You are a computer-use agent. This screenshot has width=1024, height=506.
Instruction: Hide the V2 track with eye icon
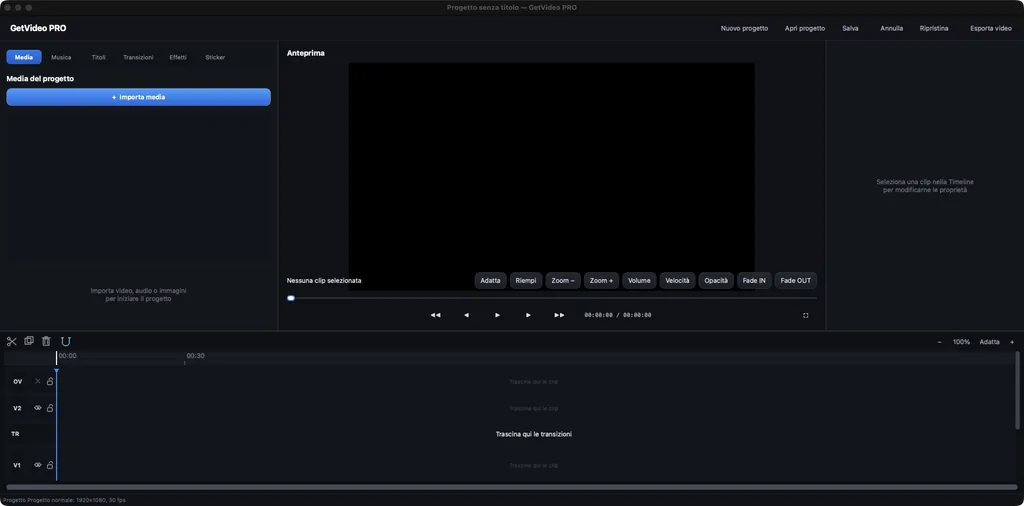click(x=37, y=408)
